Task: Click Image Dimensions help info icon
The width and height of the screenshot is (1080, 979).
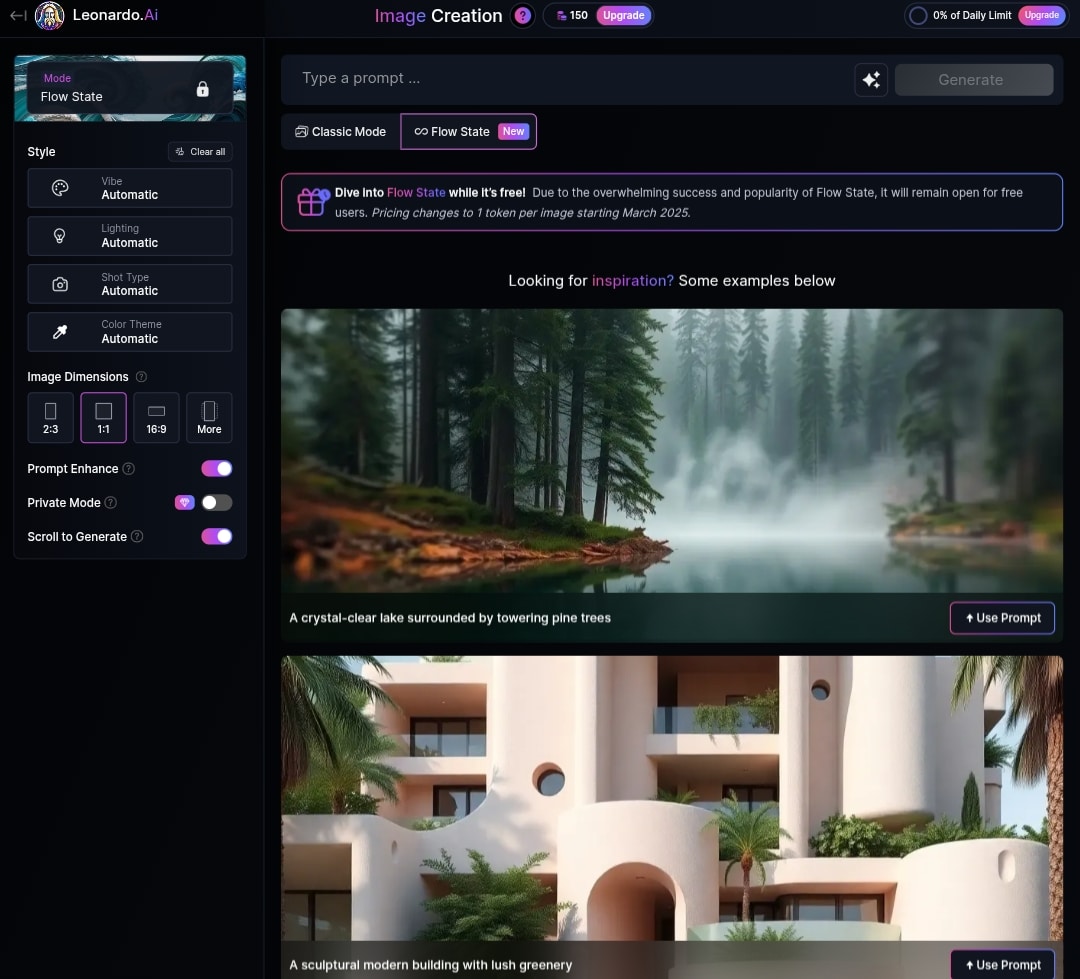Action: pos(141,377)
